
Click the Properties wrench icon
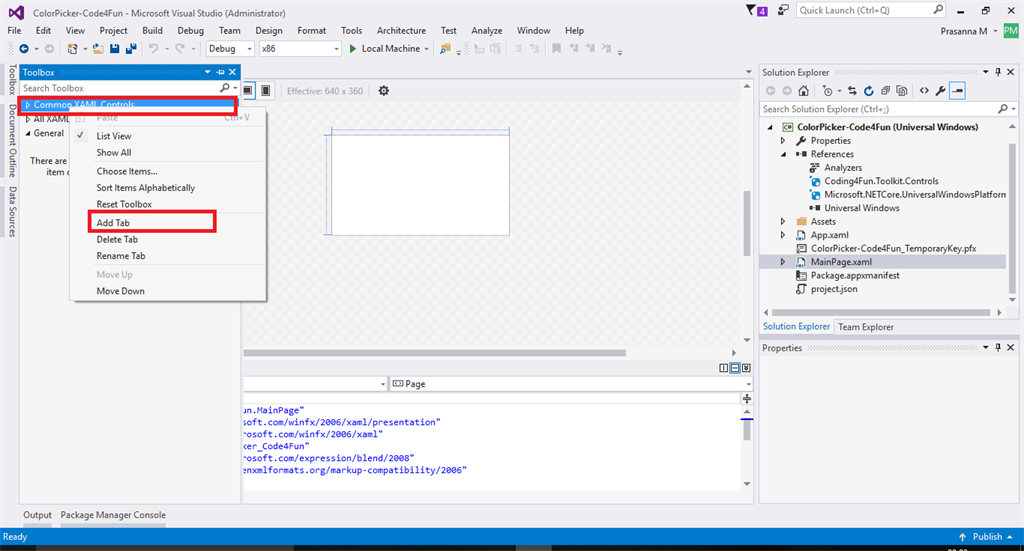(940, 91)
